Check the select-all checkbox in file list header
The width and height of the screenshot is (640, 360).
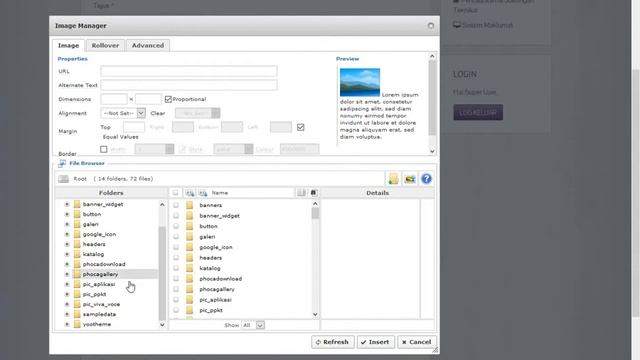176,193
